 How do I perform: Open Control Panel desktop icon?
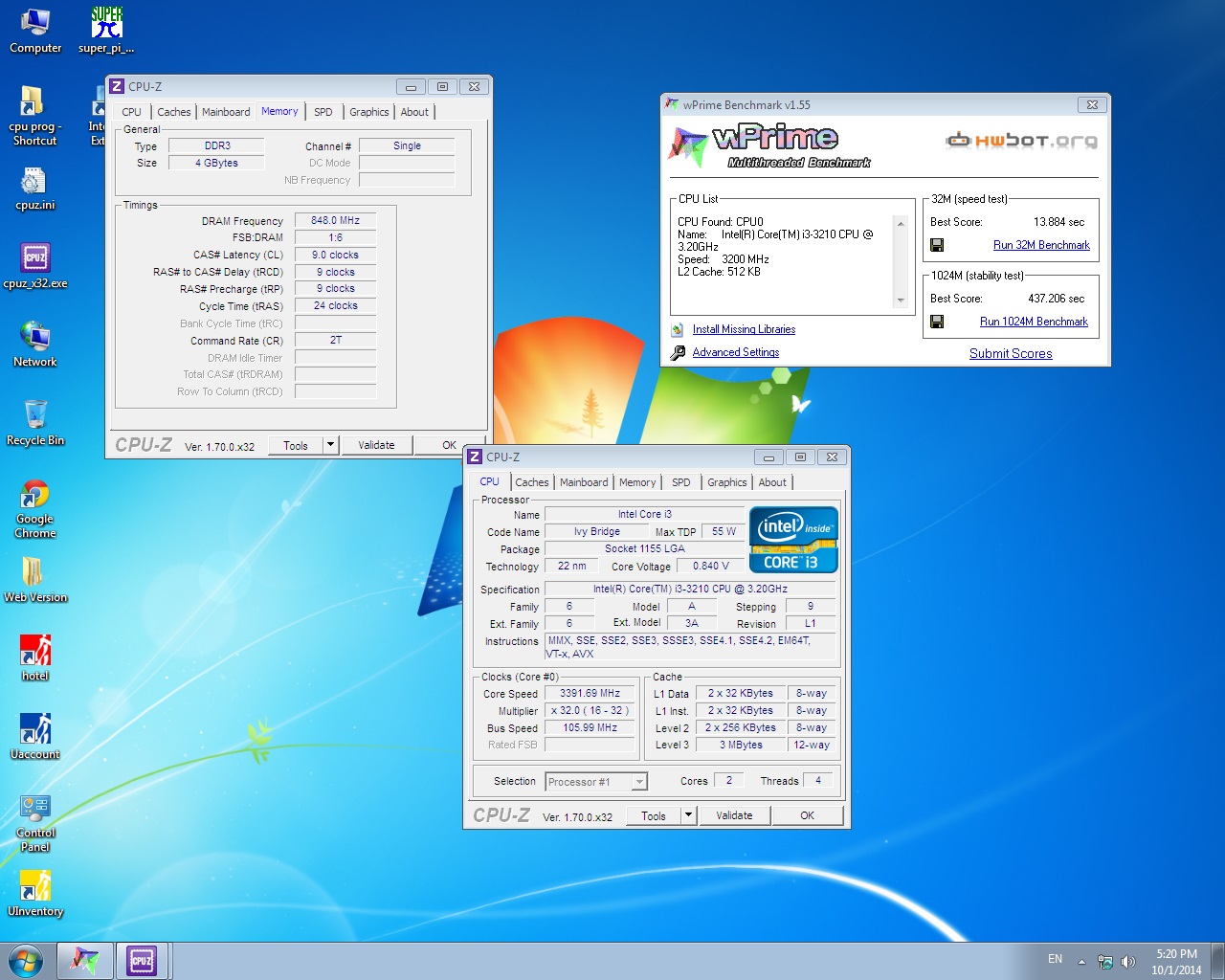[x=35, y=823]
